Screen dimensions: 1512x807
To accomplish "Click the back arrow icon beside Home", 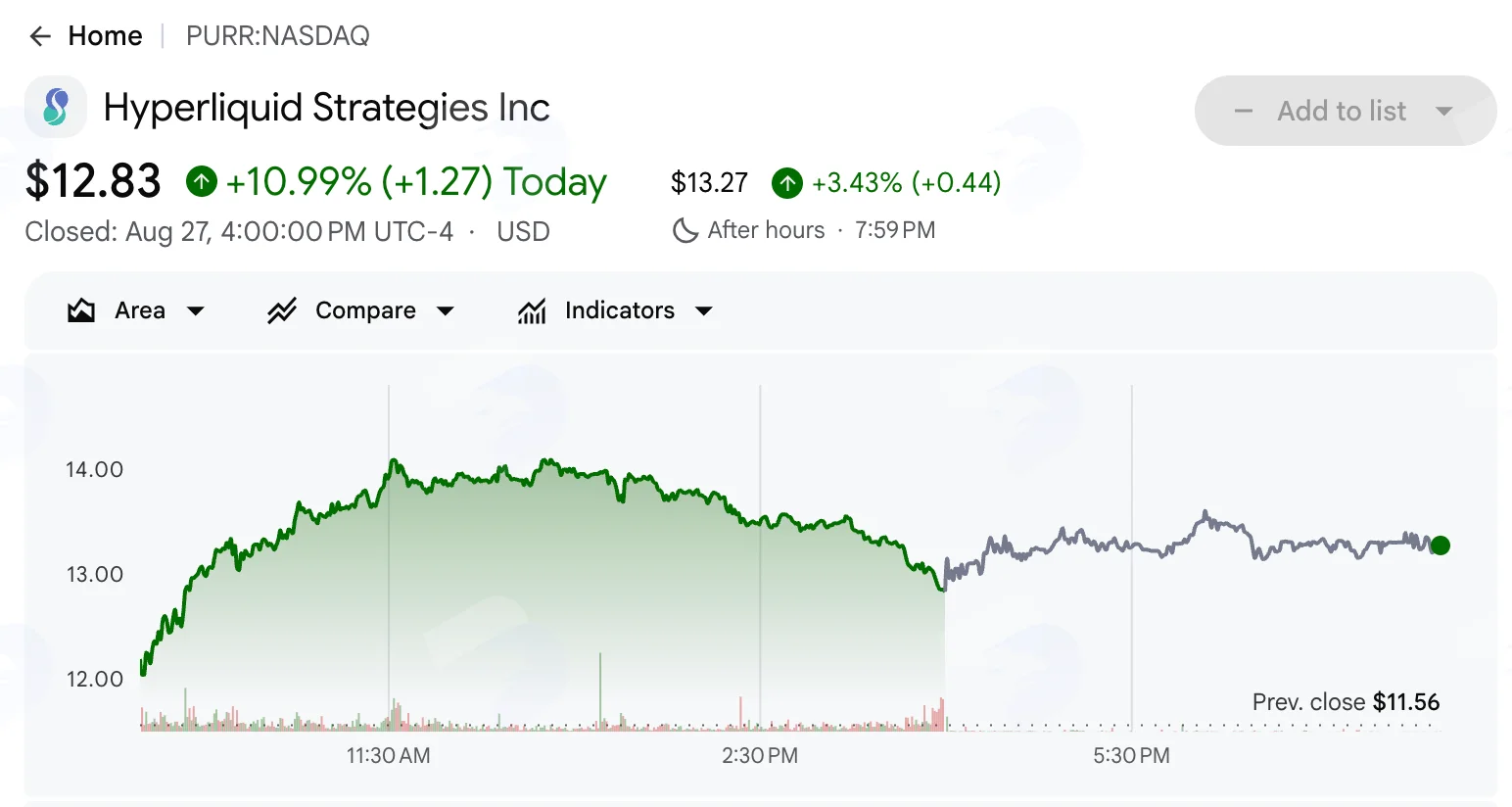I will 40,36.
